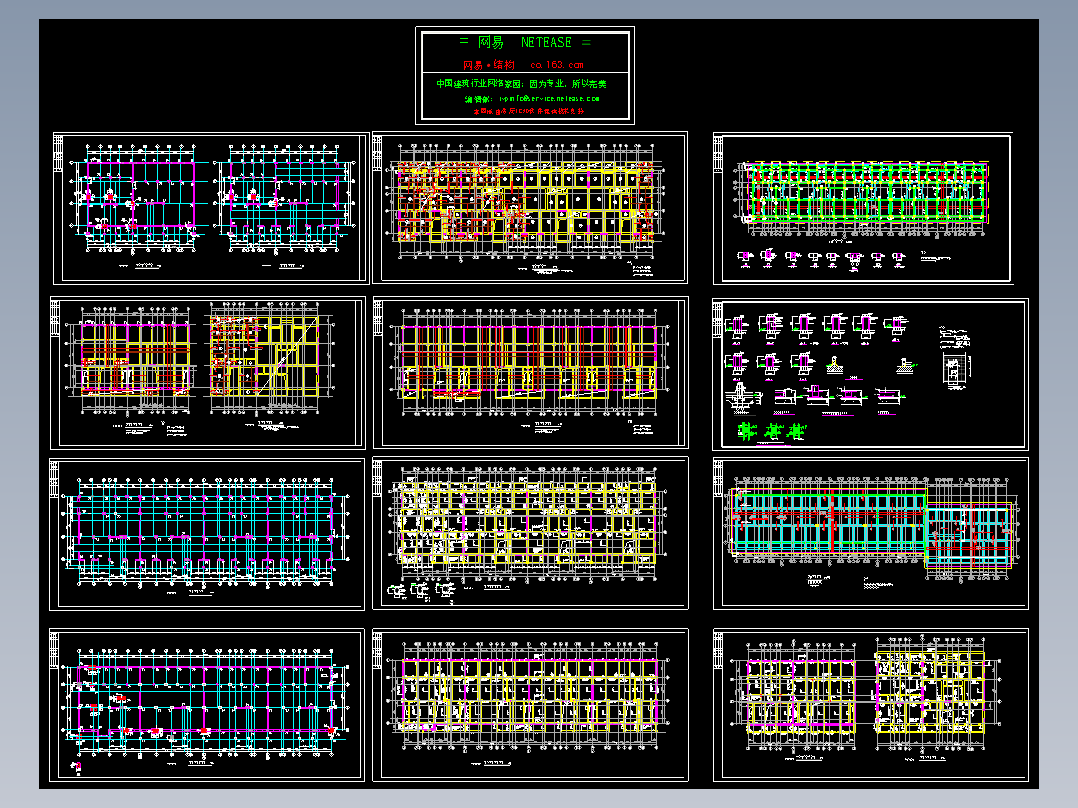Image resolution: width=1078 pixels, height=808 pixels.
Task: Click the small red notice line in title block
Action: (529, 111)
